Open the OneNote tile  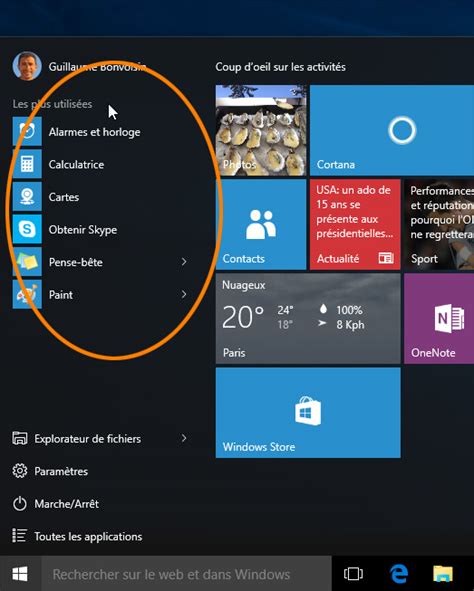pos(439,318)
